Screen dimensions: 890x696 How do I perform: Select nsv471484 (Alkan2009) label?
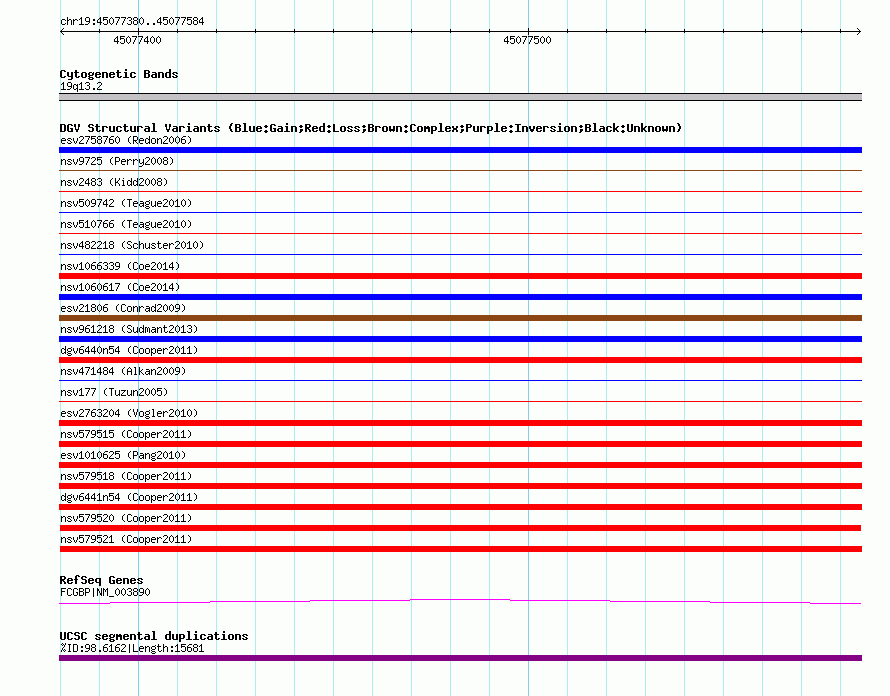(x=123, y=371)
